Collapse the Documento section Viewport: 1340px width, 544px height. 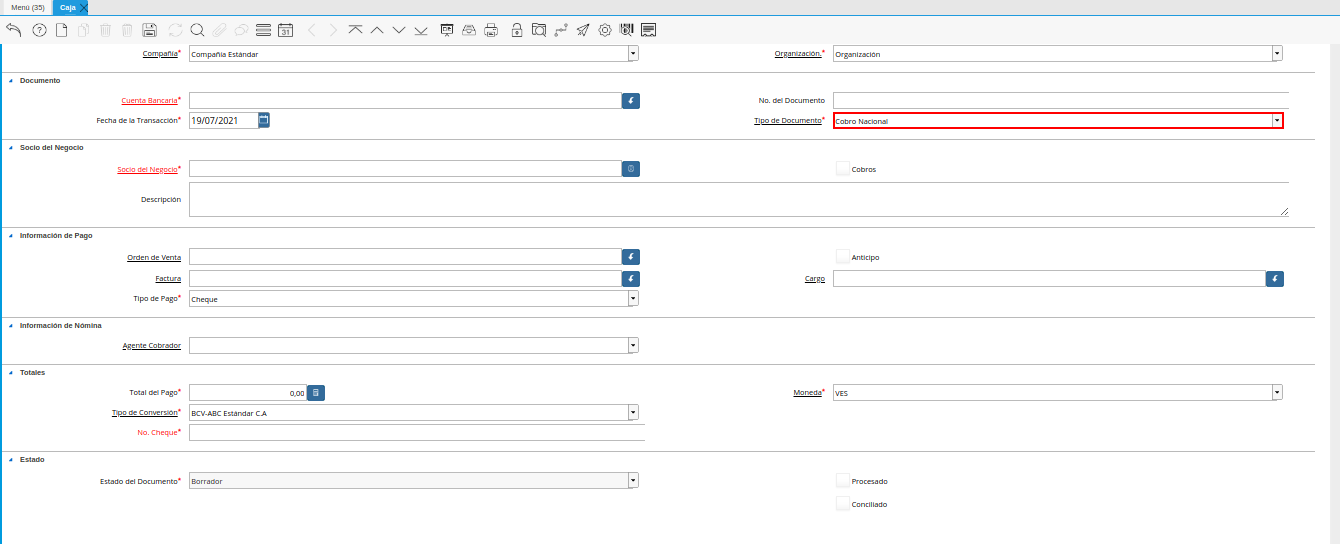11,80
